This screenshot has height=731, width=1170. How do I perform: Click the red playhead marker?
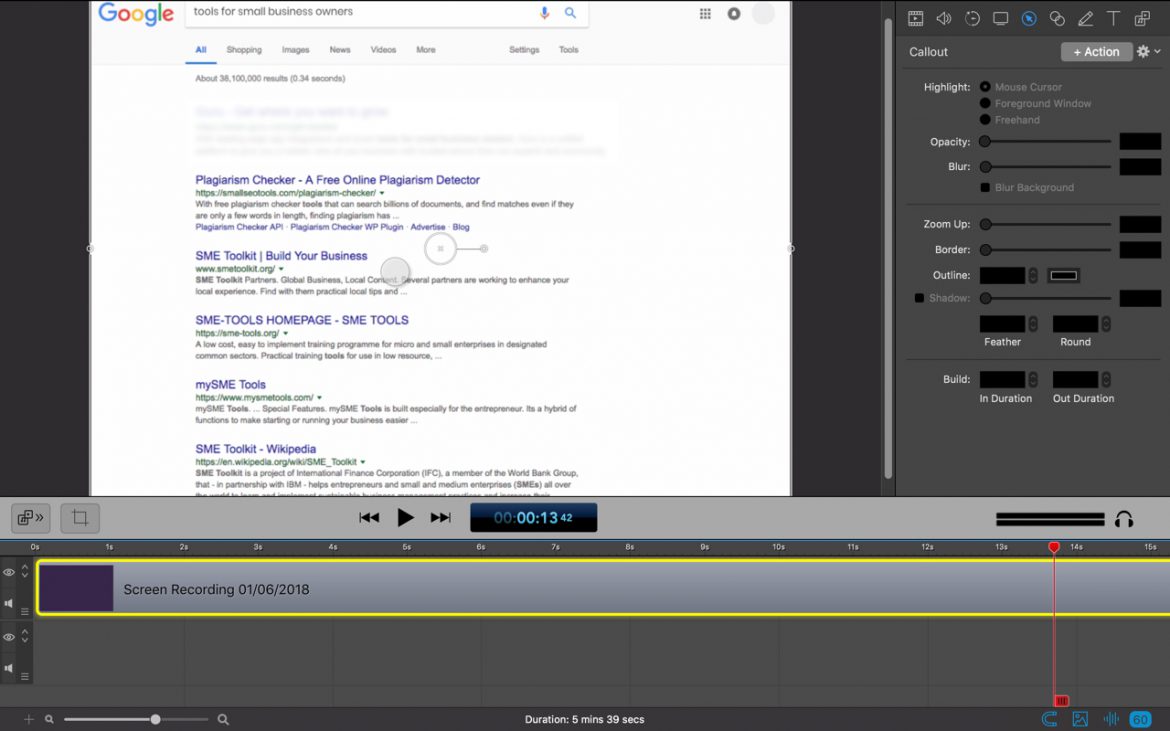(x=1054, y=548)
